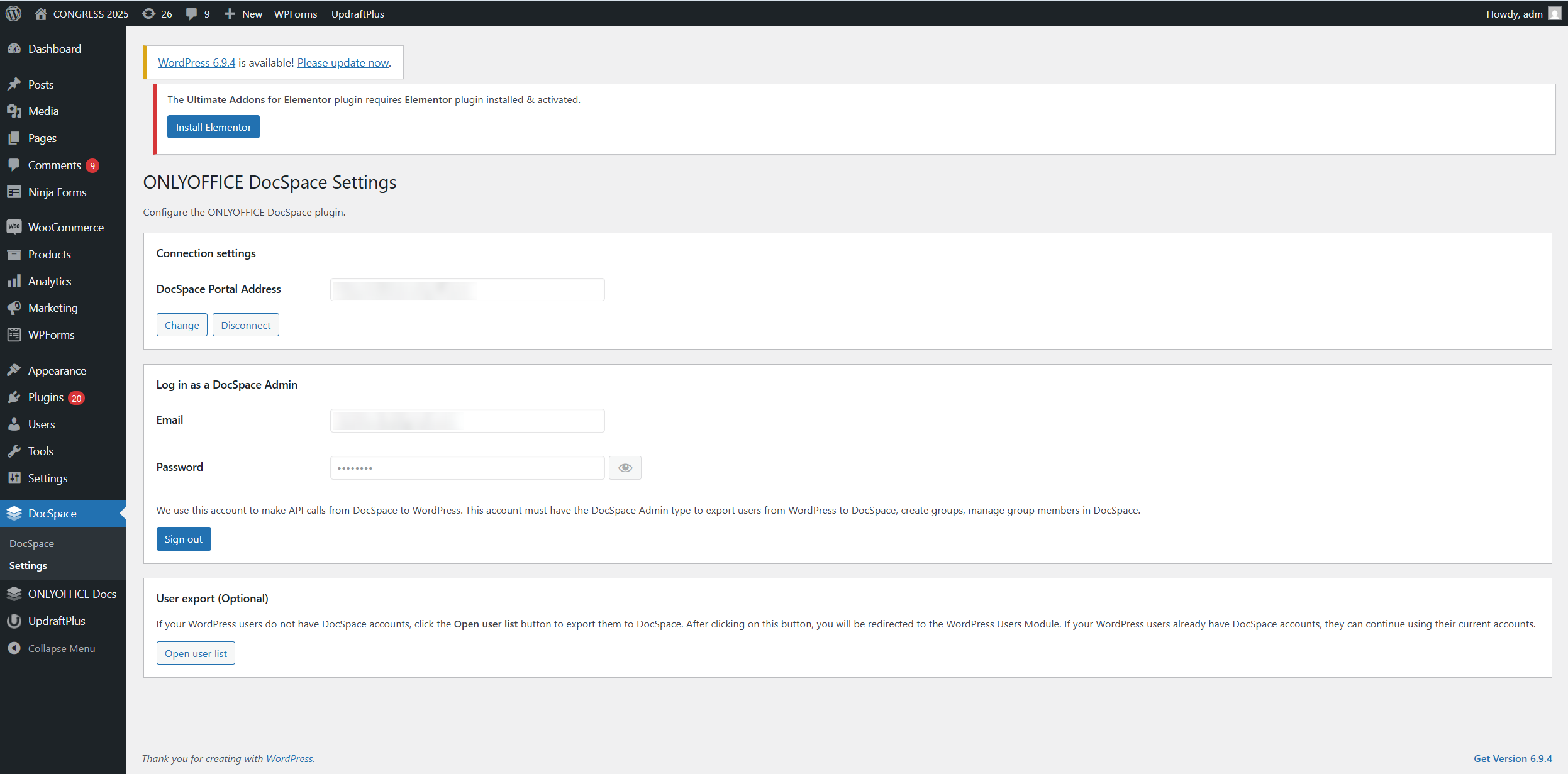Image resolution: width=1568 pixels, height=774 pixels.
Task: Open the Marketing megaphone icon
Action: click(14, 308)
